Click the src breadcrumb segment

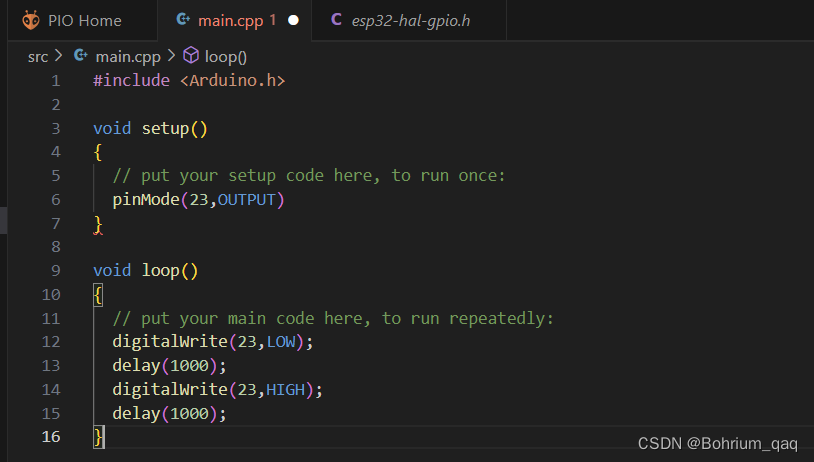click(38, 57)
